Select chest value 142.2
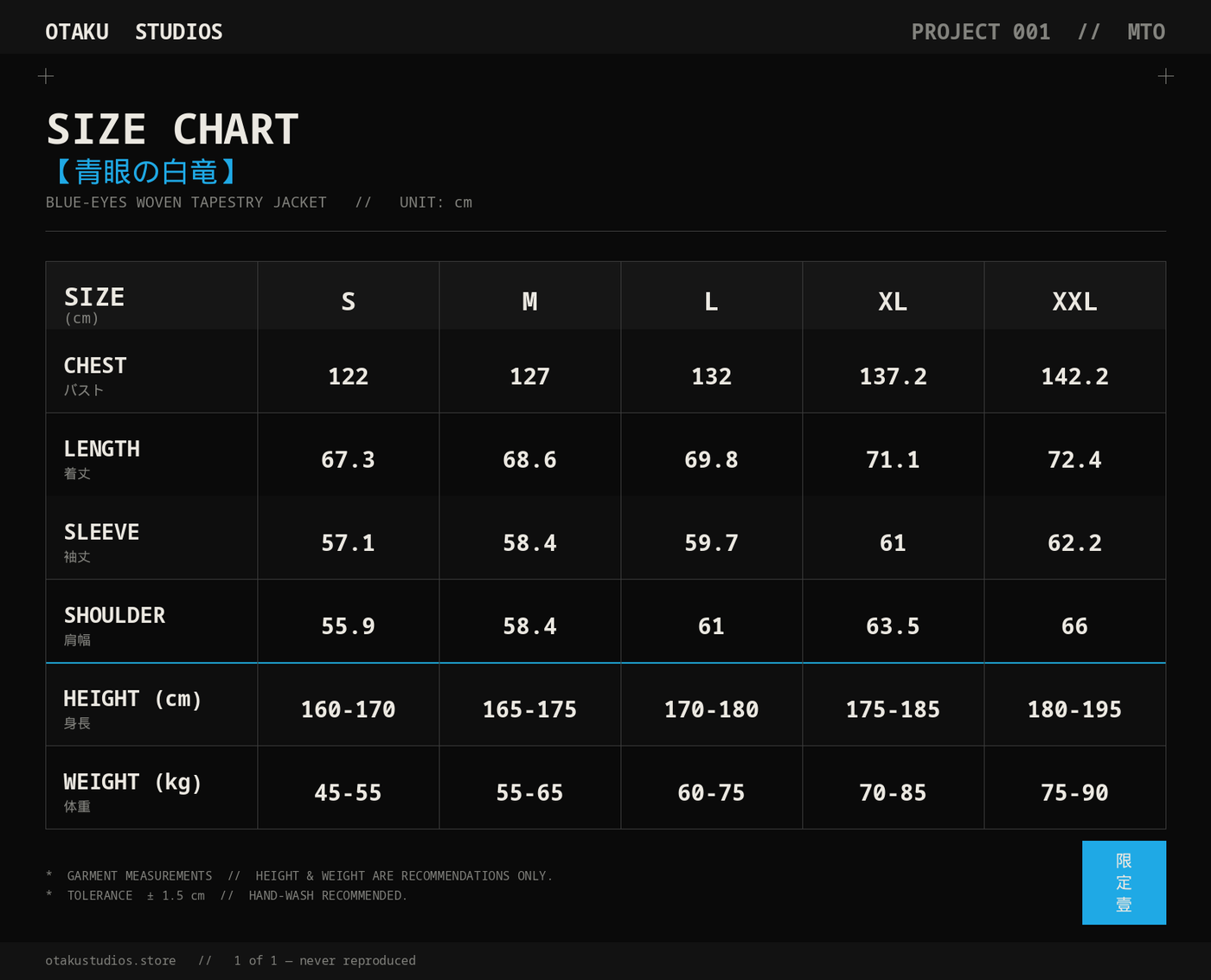 1075,376
